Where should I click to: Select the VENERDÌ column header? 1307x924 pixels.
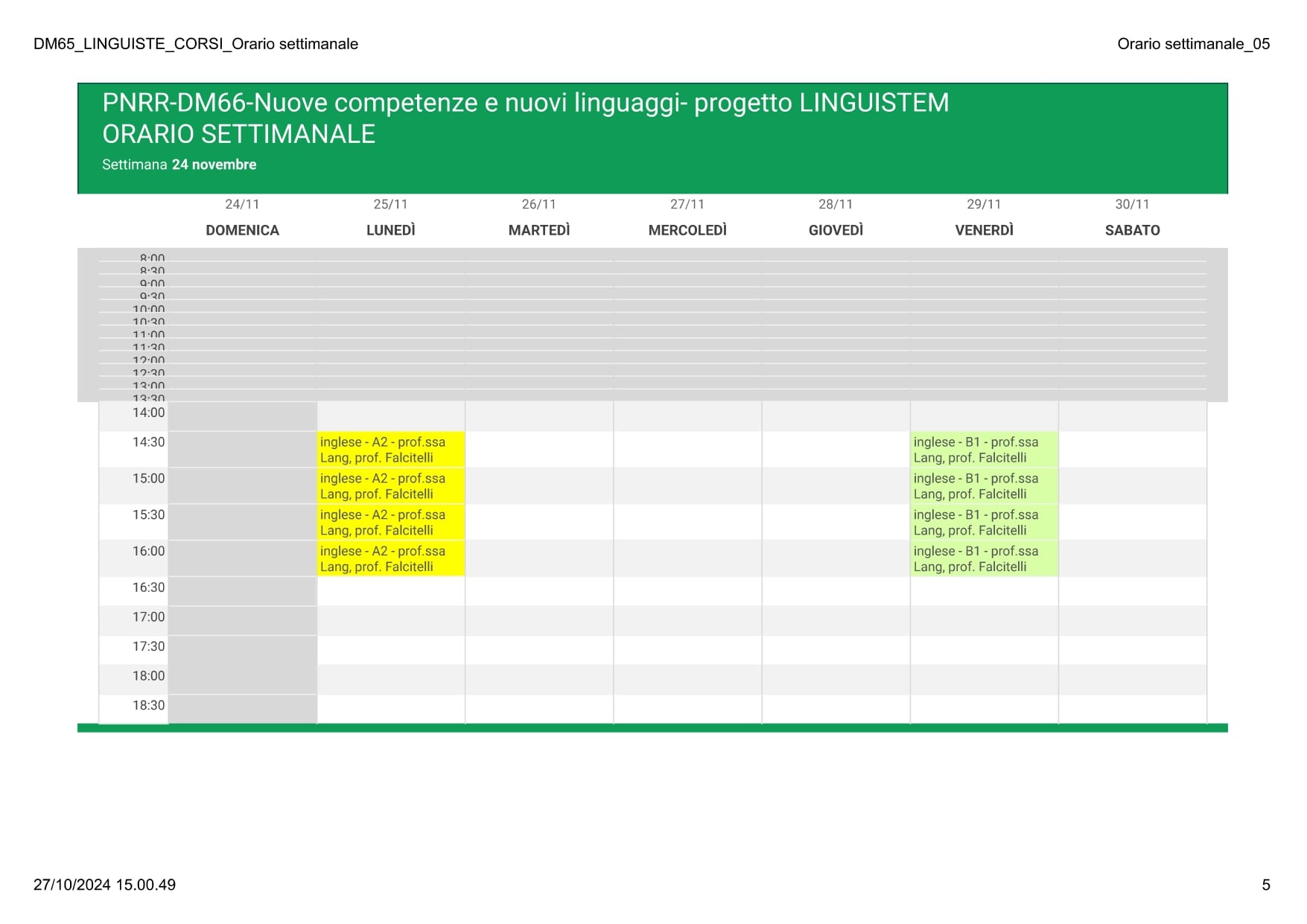[984, 230]
